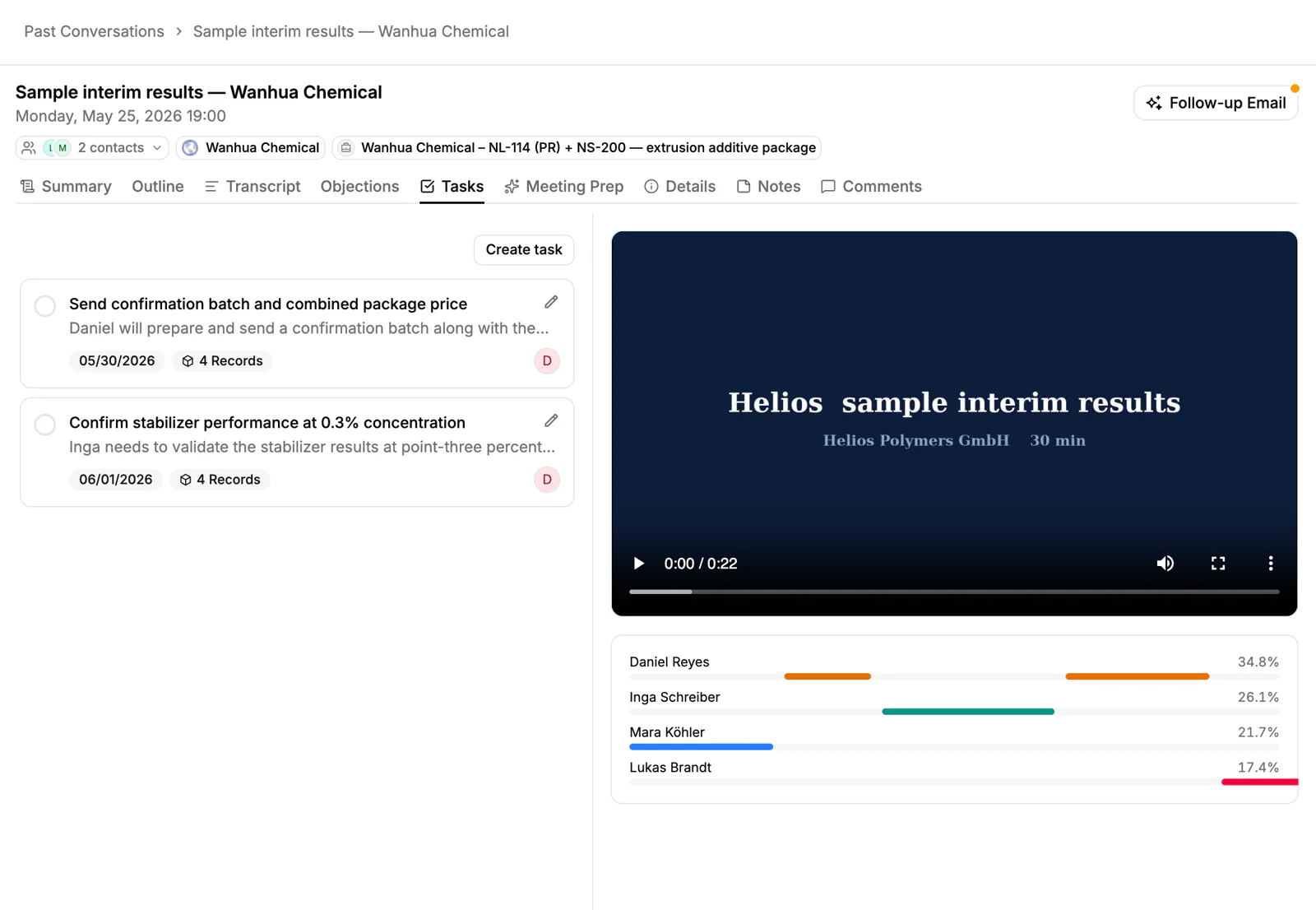This screenshot has height=910, width=1316.
Task: Jump to Inga Schreiber's teal talk segment
Action: coord(968,712)
